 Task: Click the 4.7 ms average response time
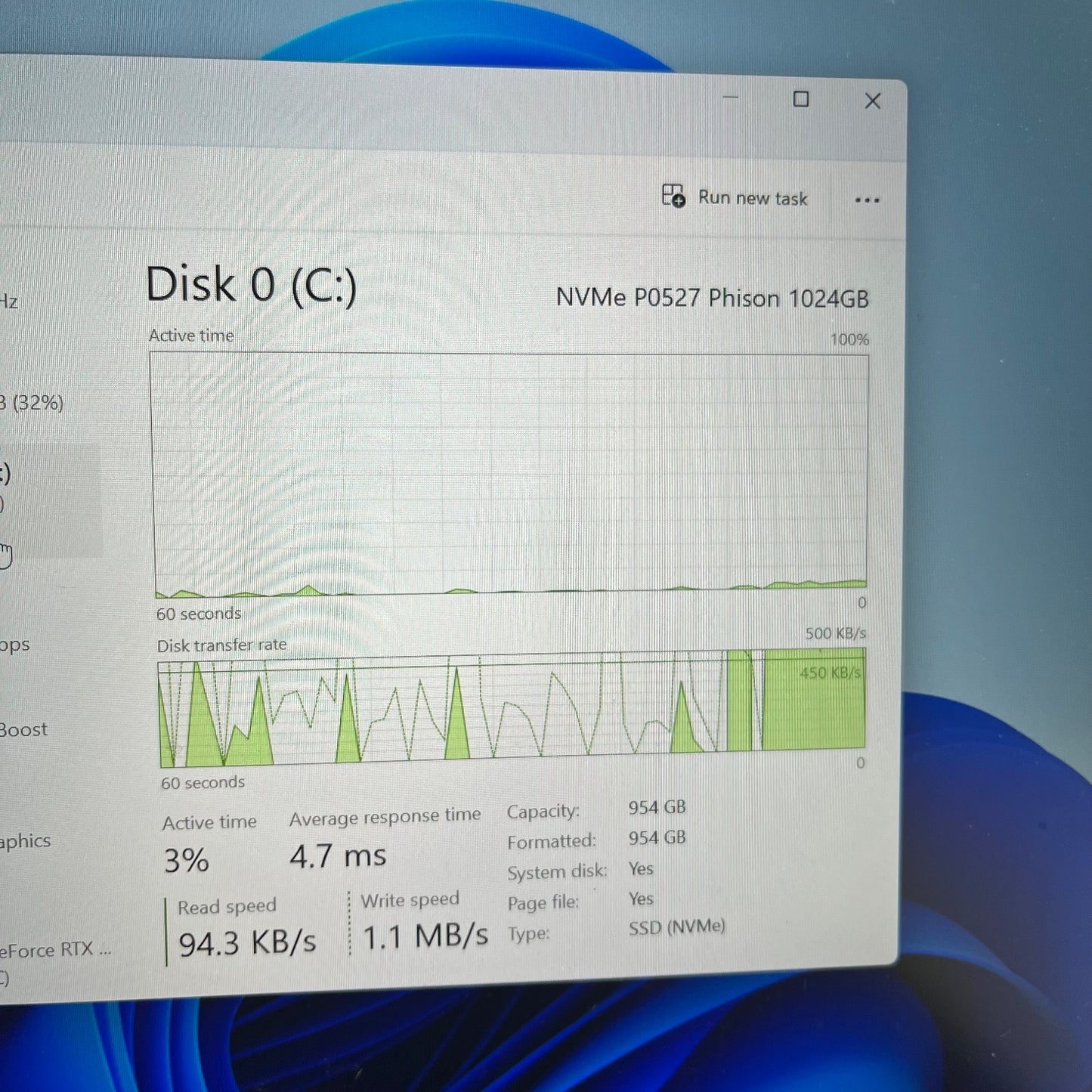pyautogui.click(x=338, y=856)
